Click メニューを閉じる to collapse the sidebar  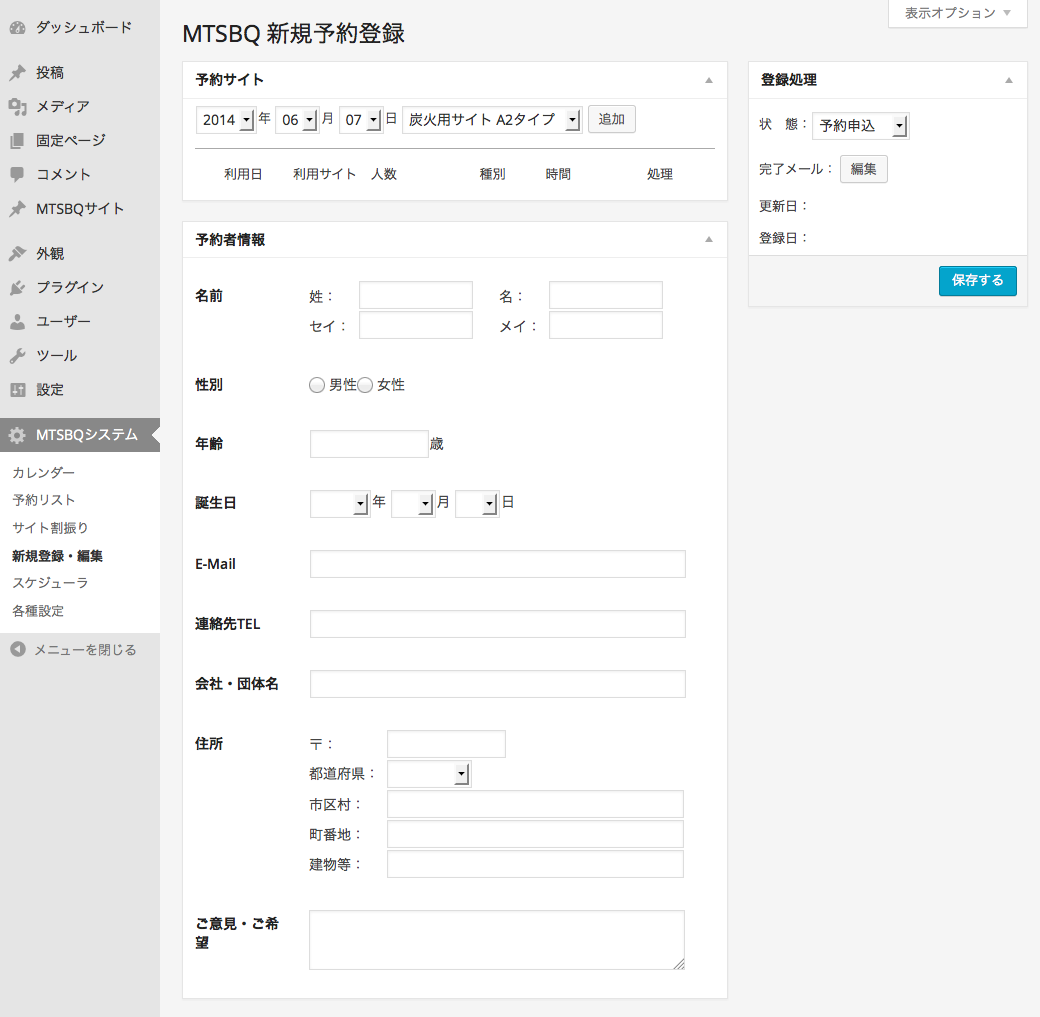(x=86, y=650)
